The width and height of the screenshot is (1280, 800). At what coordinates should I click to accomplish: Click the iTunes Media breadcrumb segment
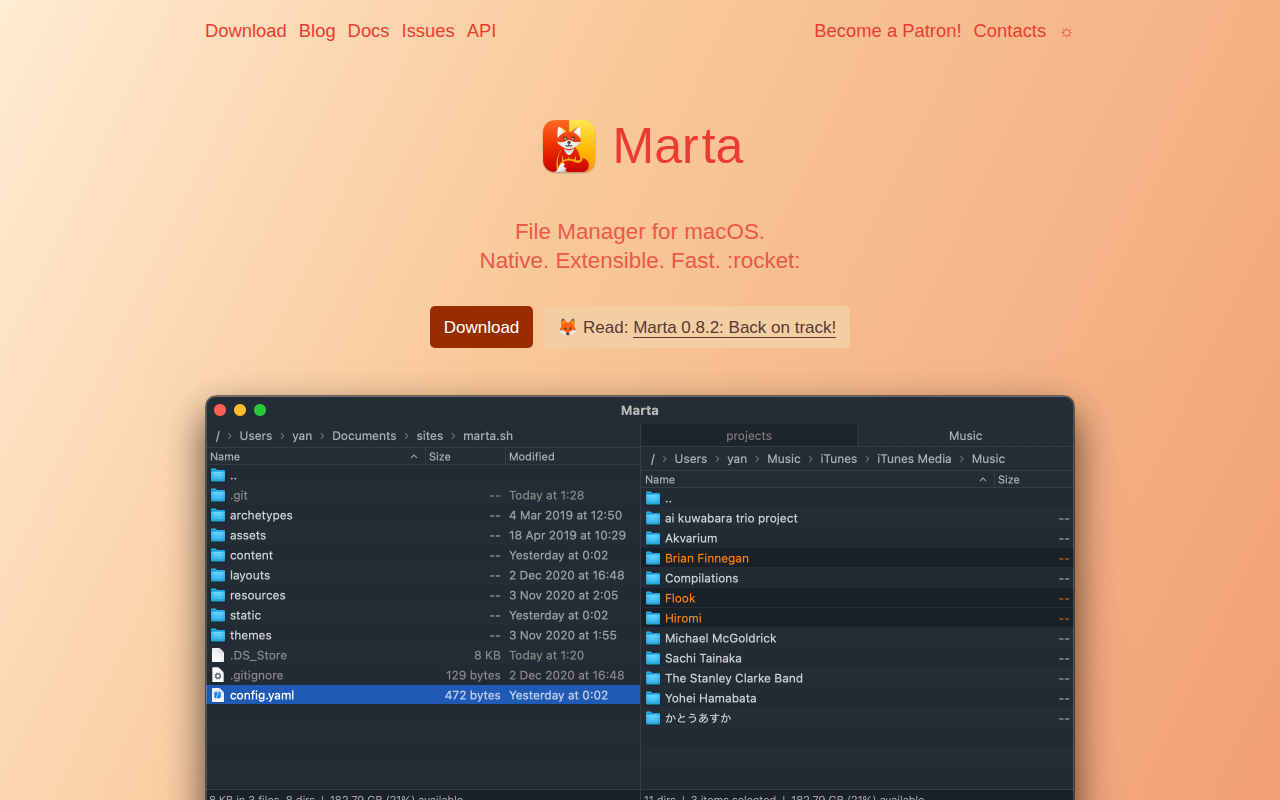914,459
